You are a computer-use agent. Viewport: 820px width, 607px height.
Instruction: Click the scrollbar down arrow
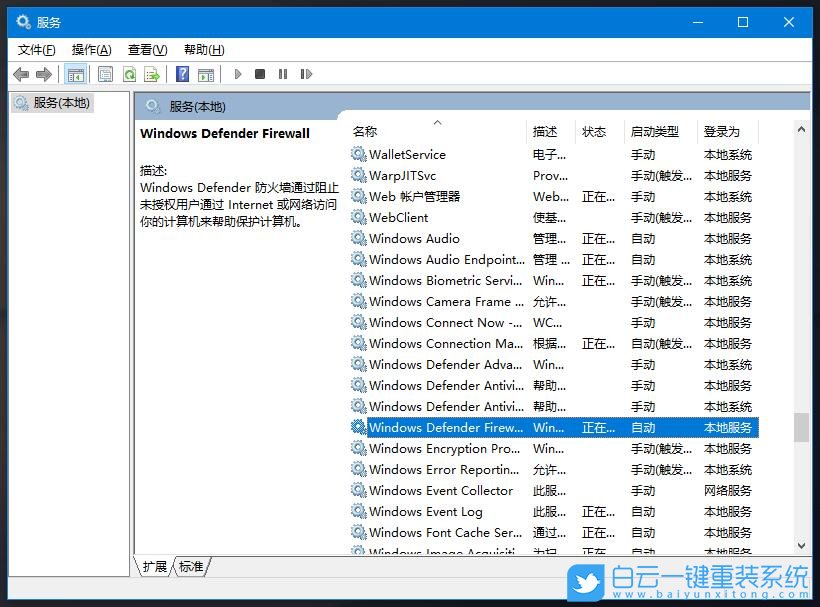[802, 546]
